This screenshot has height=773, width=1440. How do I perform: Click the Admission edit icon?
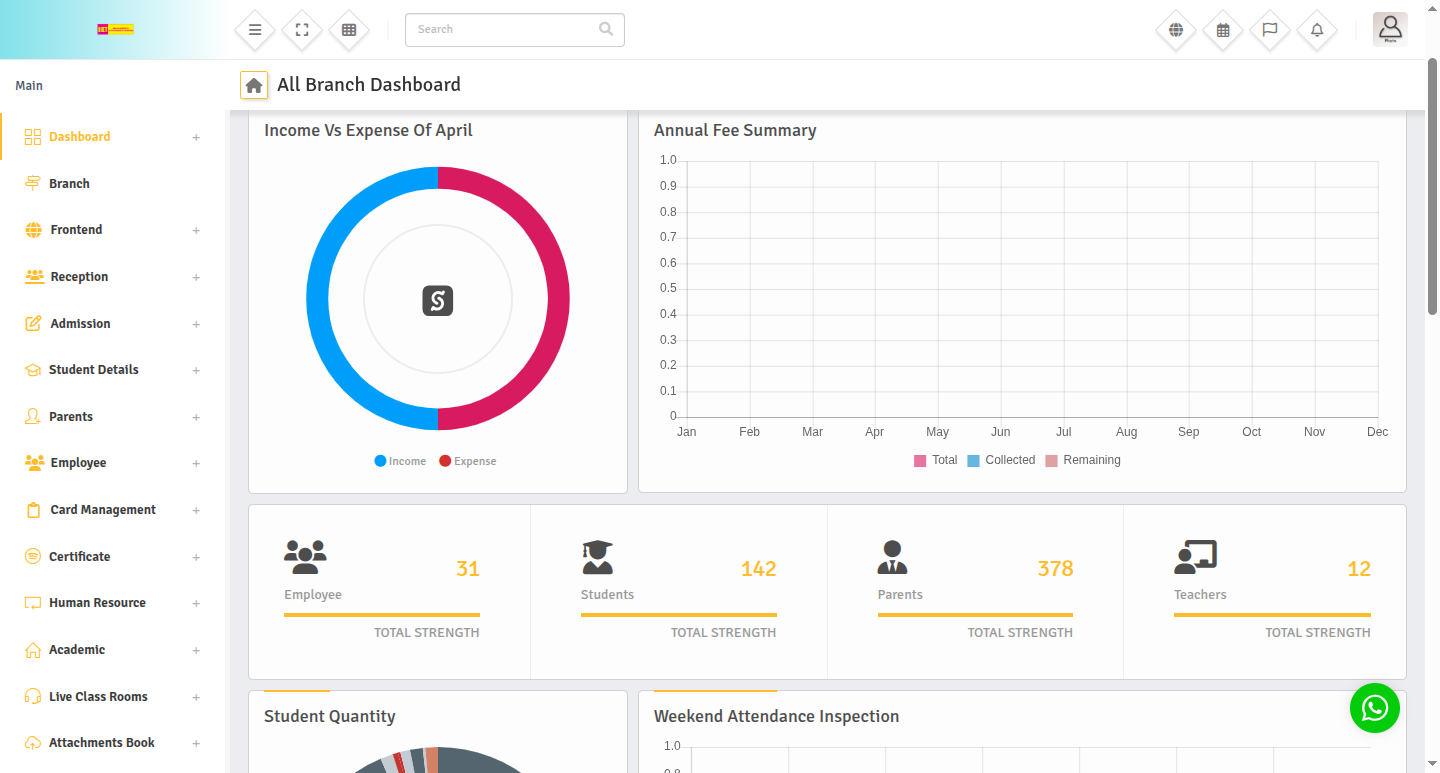tap(33, 324)
